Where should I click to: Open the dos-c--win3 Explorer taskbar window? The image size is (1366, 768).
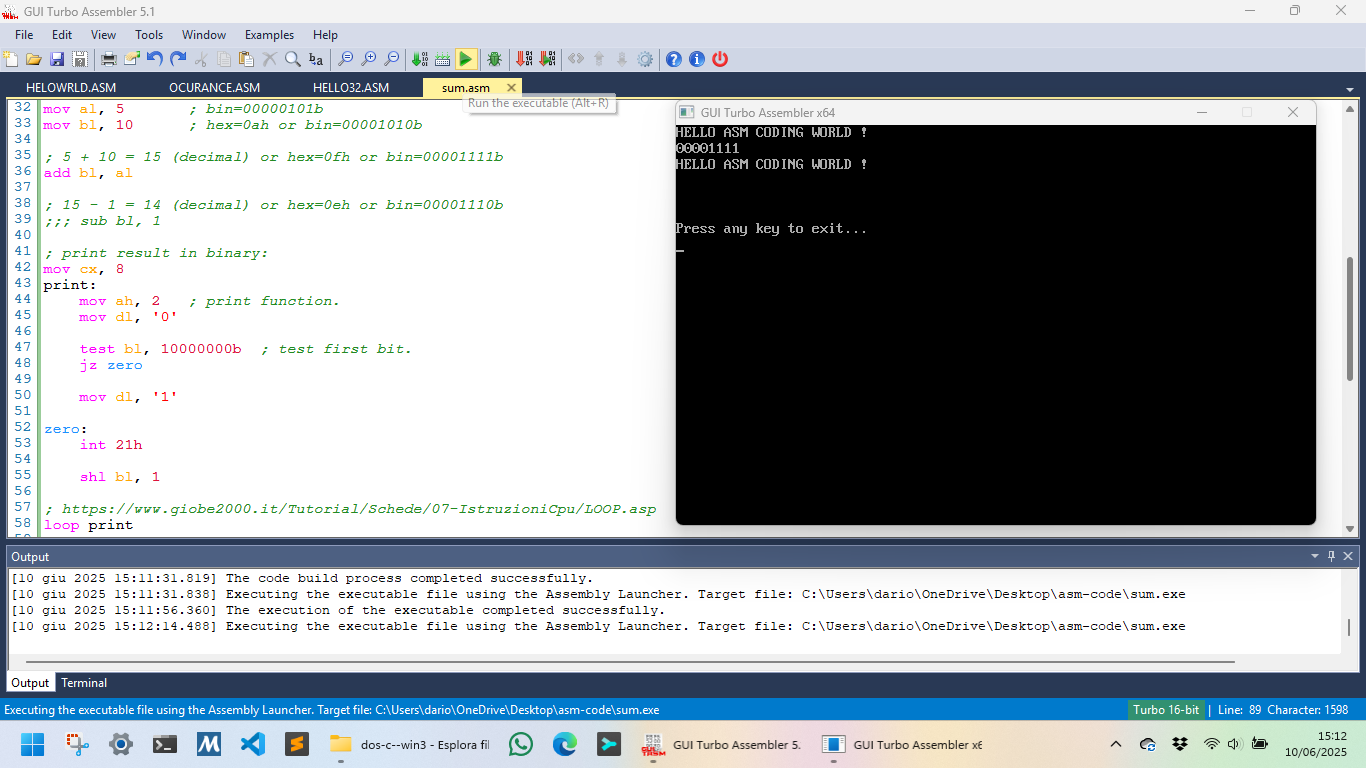pyautogui.click(x=410, y=744)
